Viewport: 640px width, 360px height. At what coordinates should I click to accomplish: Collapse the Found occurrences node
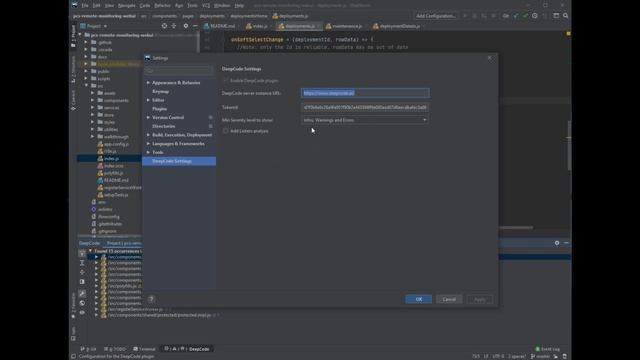pos(91,251)
